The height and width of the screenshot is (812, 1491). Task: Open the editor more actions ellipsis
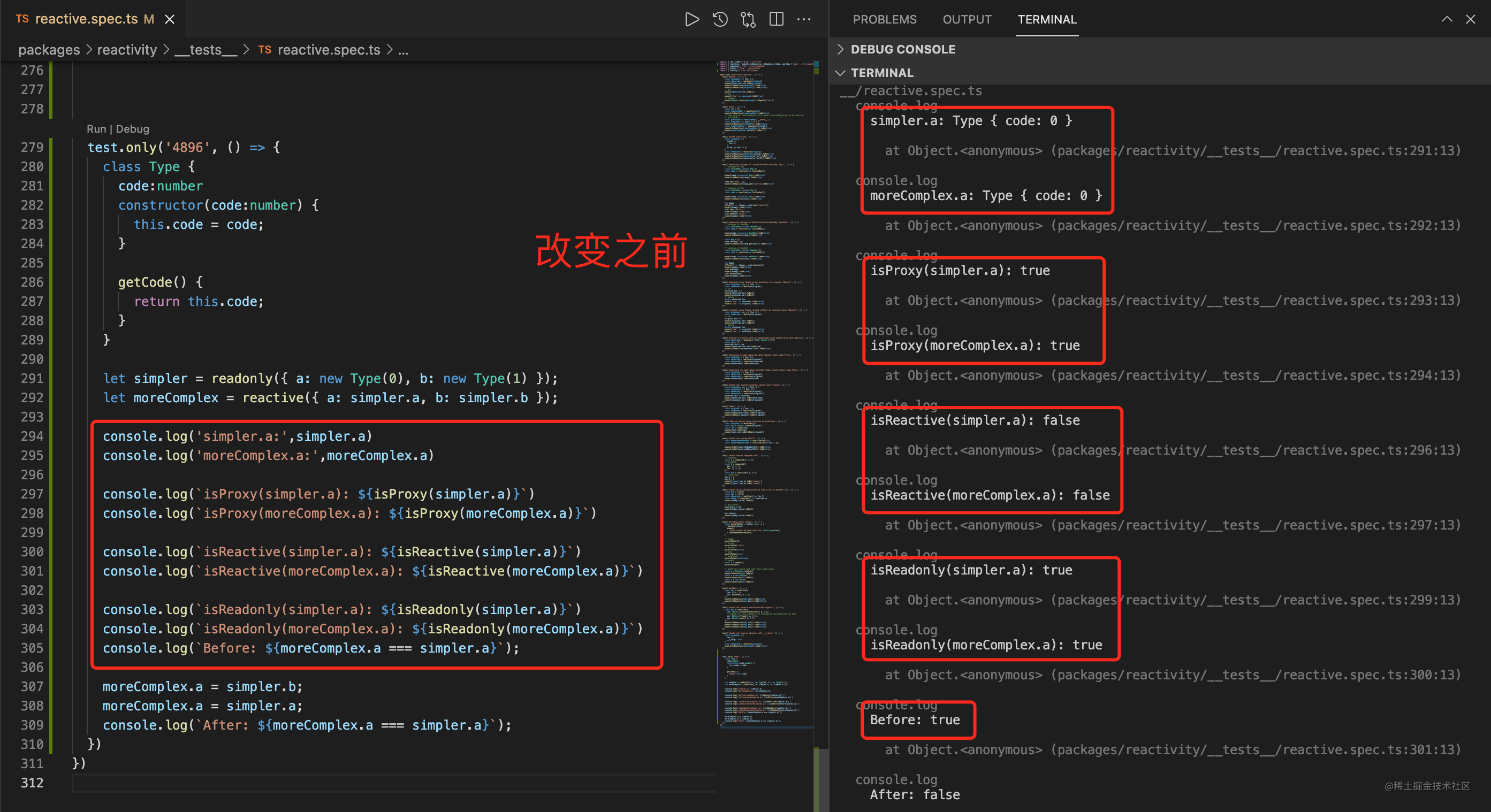[x=804, y=19]
